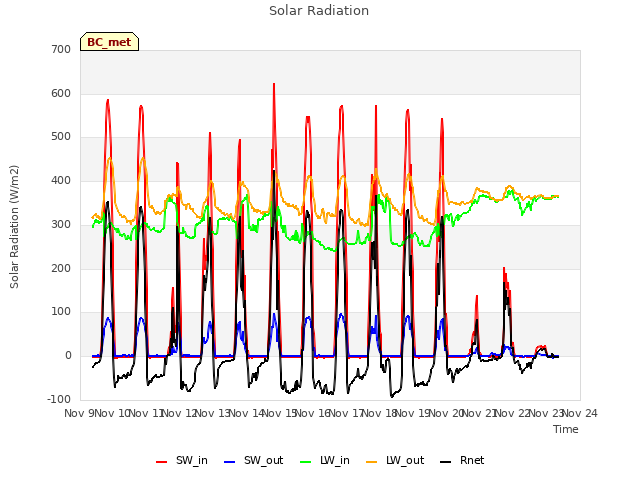The width and height of the screenshot is (640, 480).
Task: Toggle LW_out legend label
Action: pos(395,460)
